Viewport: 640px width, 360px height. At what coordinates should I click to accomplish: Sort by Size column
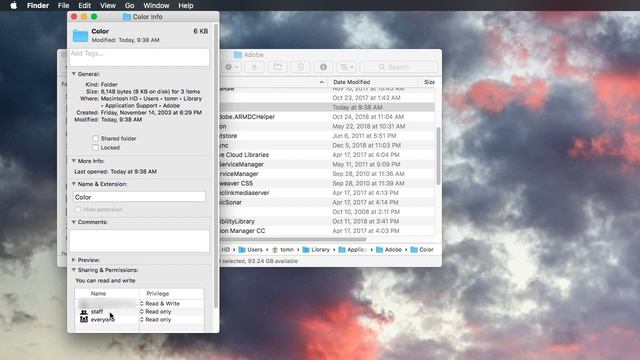[428, 82]
